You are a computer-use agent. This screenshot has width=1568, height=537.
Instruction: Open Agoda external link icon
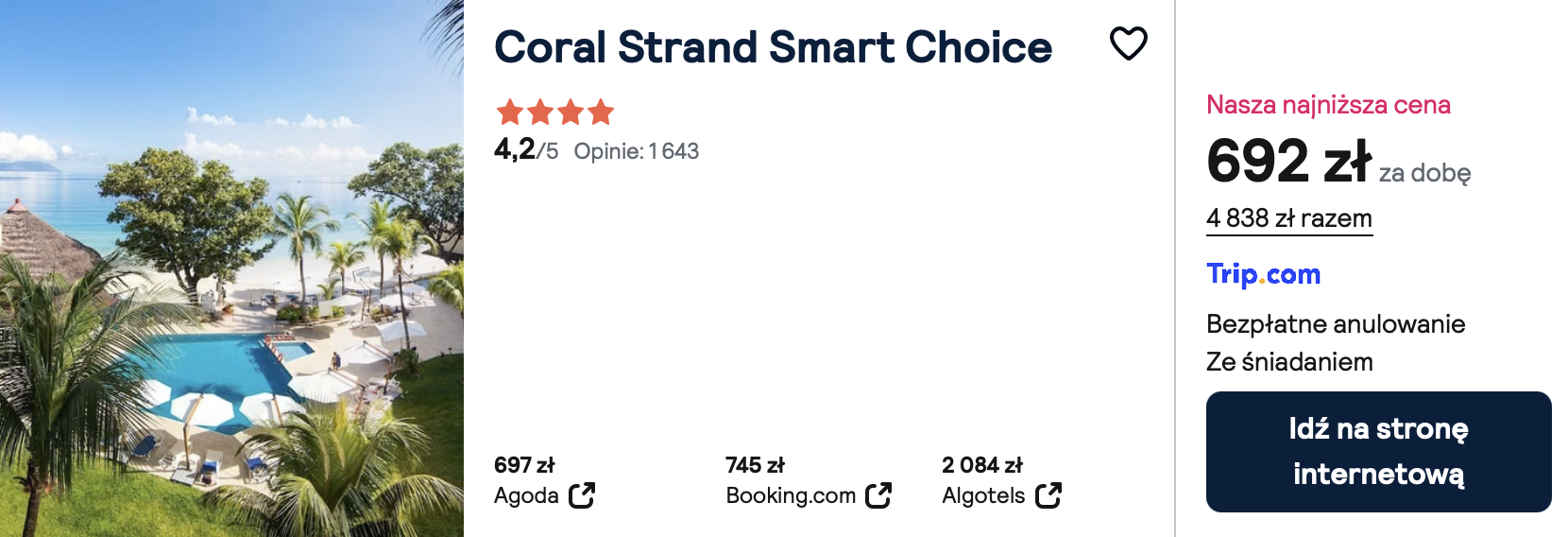pyautogui.click(x=582, y=495)
